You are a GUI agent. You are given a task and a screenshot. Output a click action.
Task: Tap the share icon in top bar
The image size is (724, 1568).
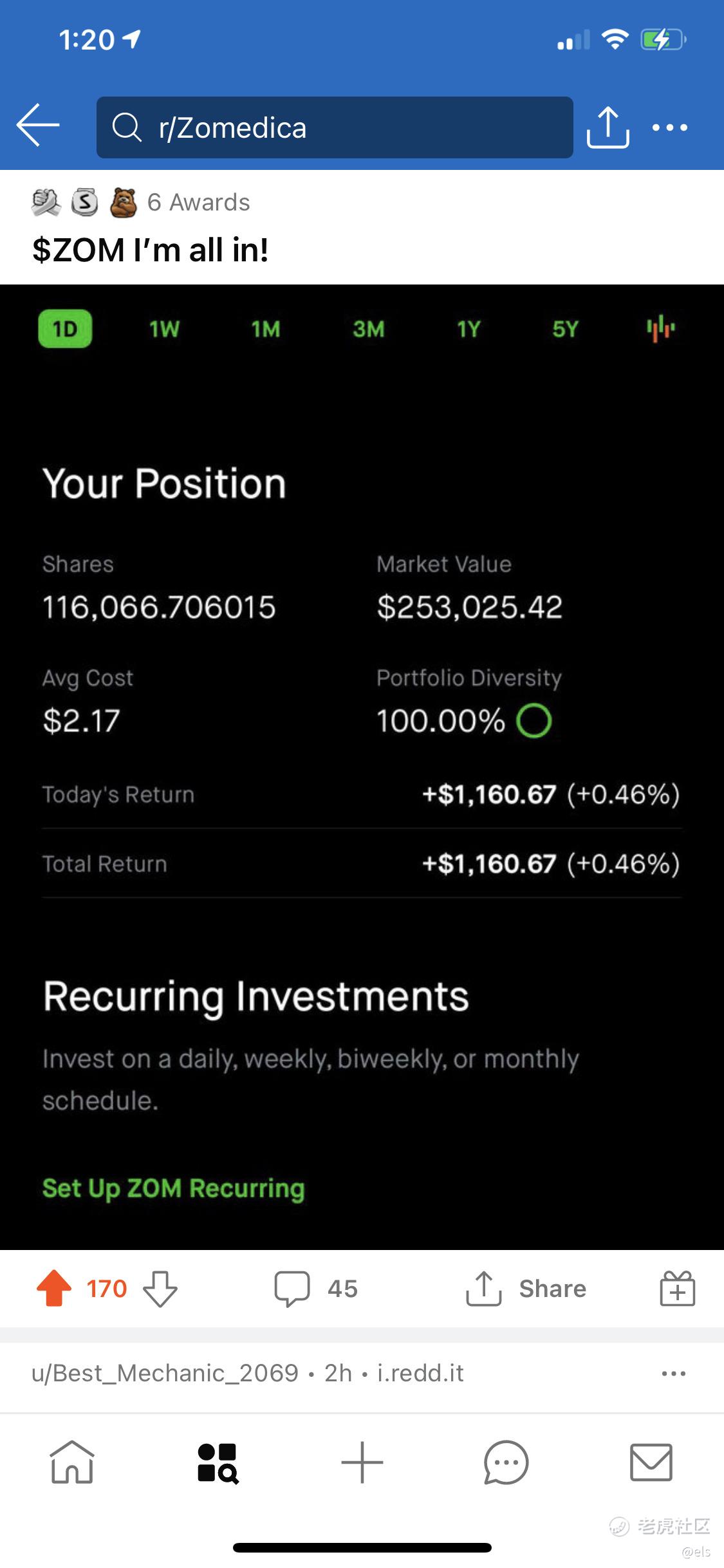[x=608, y=127]
